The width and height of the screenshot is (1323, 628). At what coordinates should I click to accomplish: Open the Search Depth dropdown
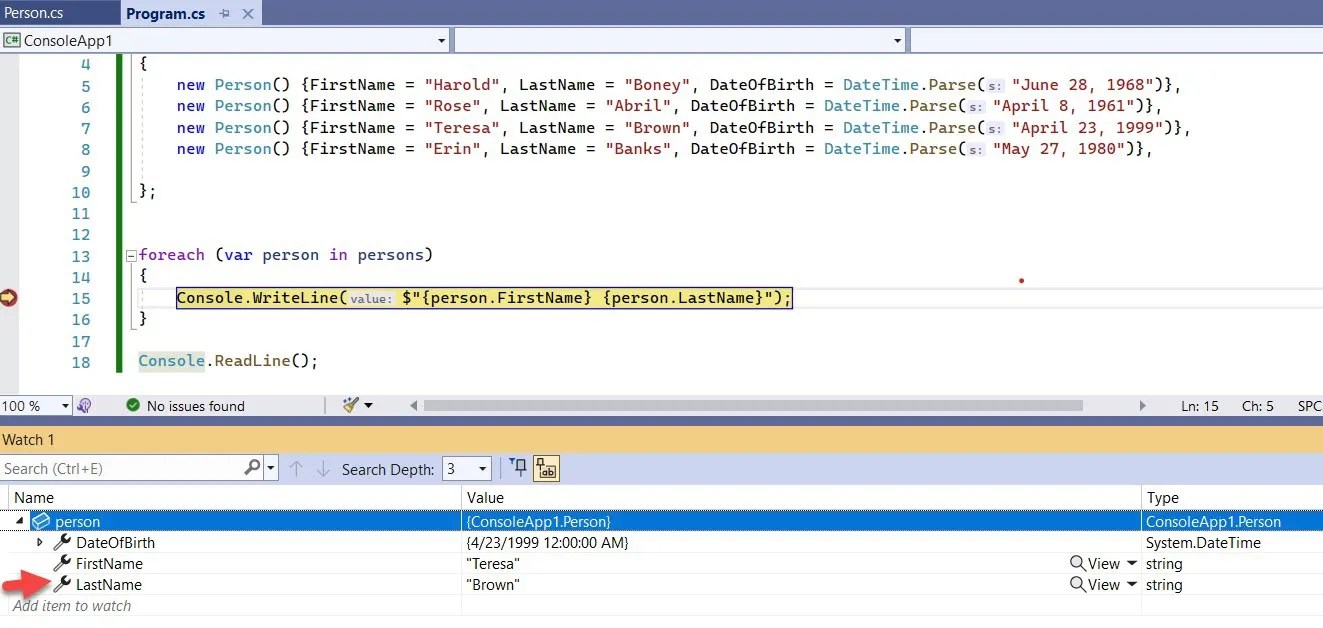tap(481, 468)
